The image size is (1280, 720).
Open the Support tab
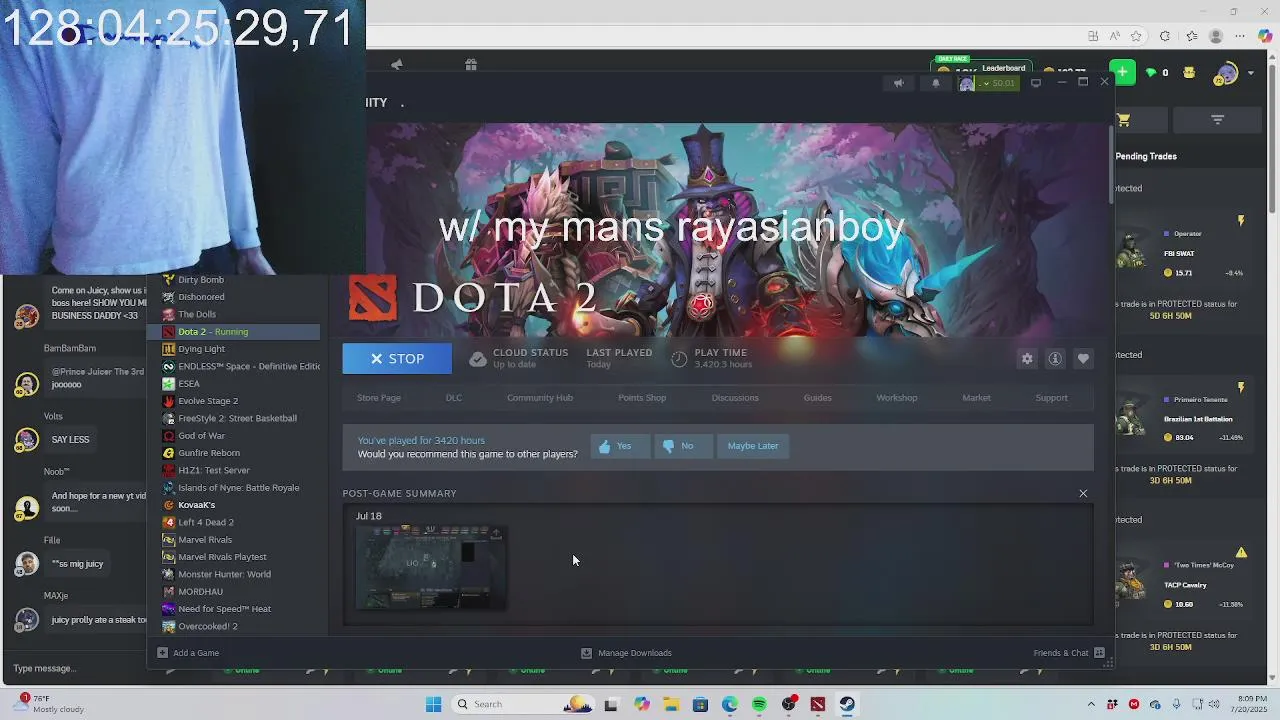tap(1052, 398)
